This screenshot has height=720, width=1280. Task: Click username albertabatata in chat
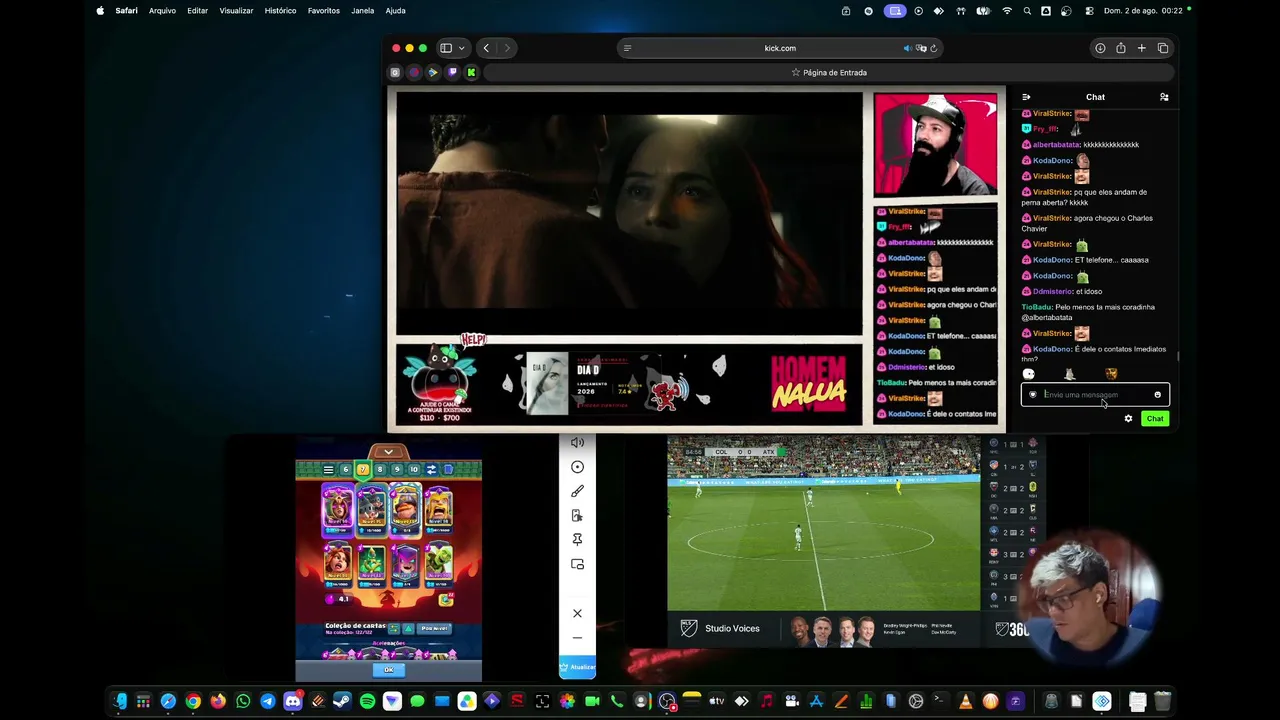pos(1056,144)
